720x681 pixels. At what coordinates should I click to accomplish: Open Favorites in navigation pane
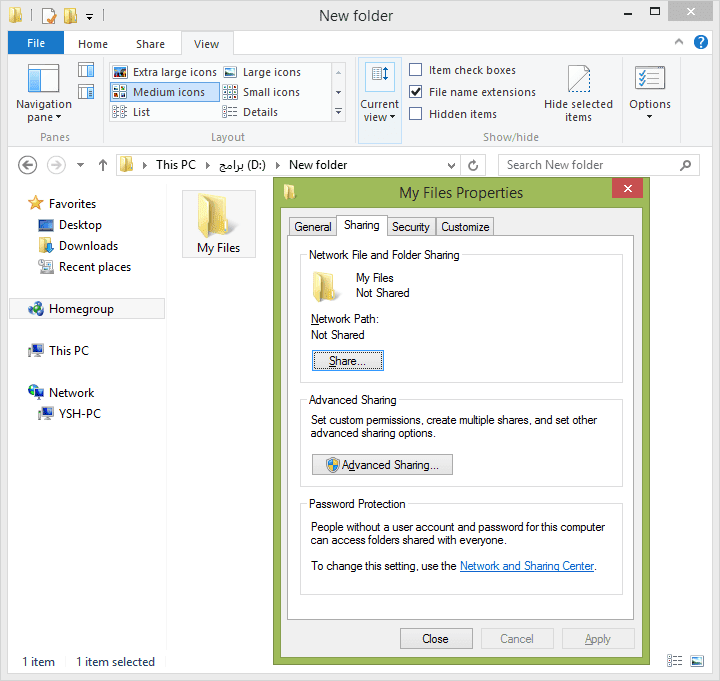click(63, 203)
